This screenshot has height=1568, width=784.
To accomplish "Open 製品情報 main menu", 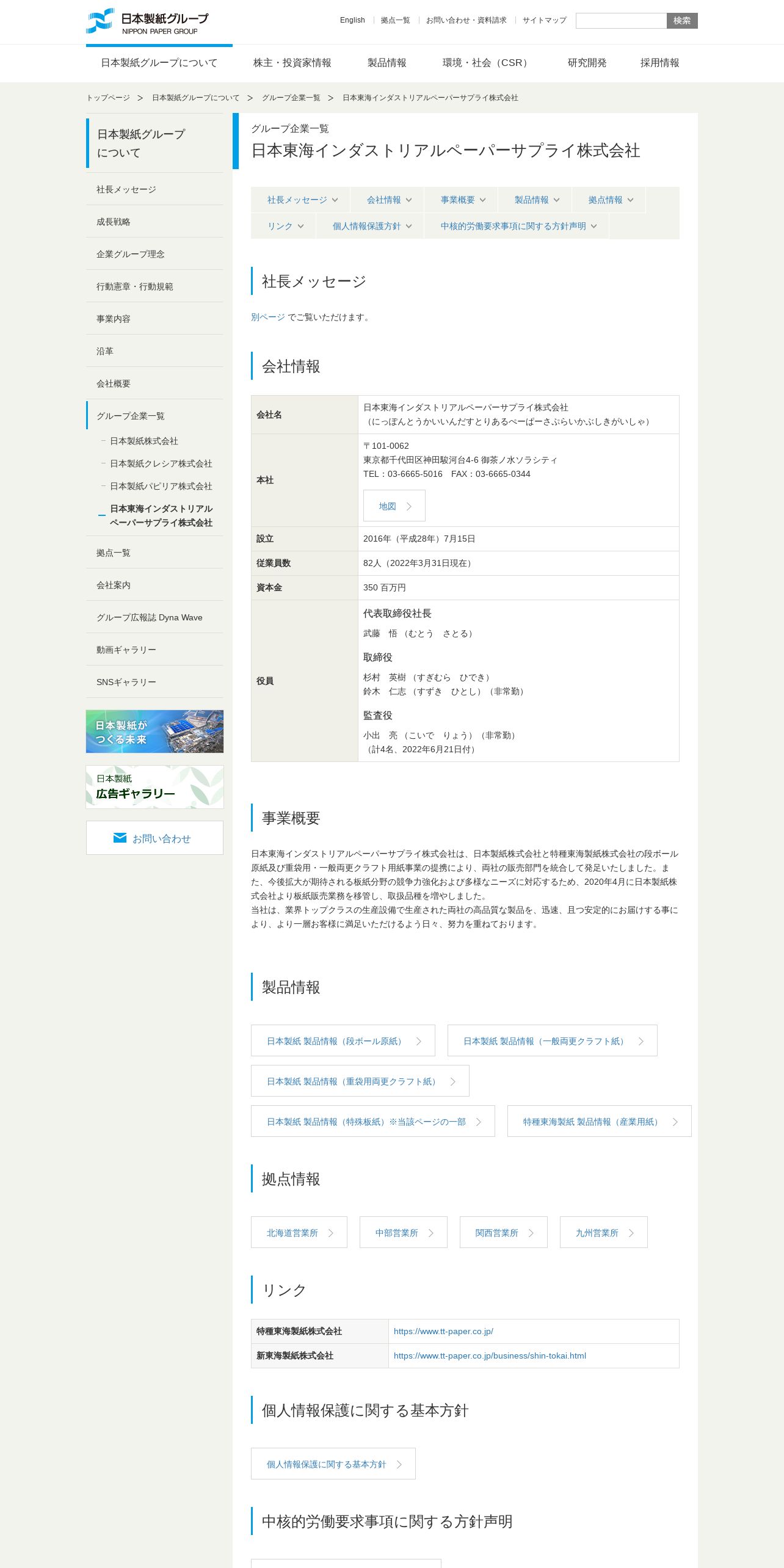I will click(387, 63).
